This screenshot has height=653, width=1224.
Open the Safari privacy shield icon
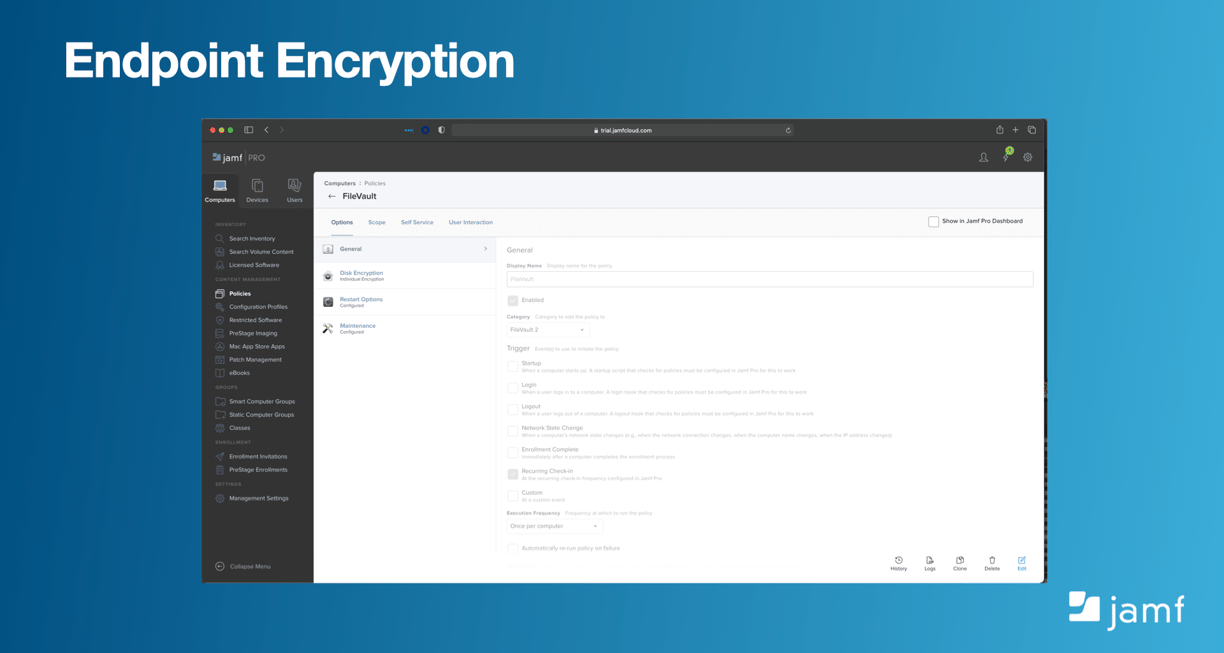[x=441, y=130]
